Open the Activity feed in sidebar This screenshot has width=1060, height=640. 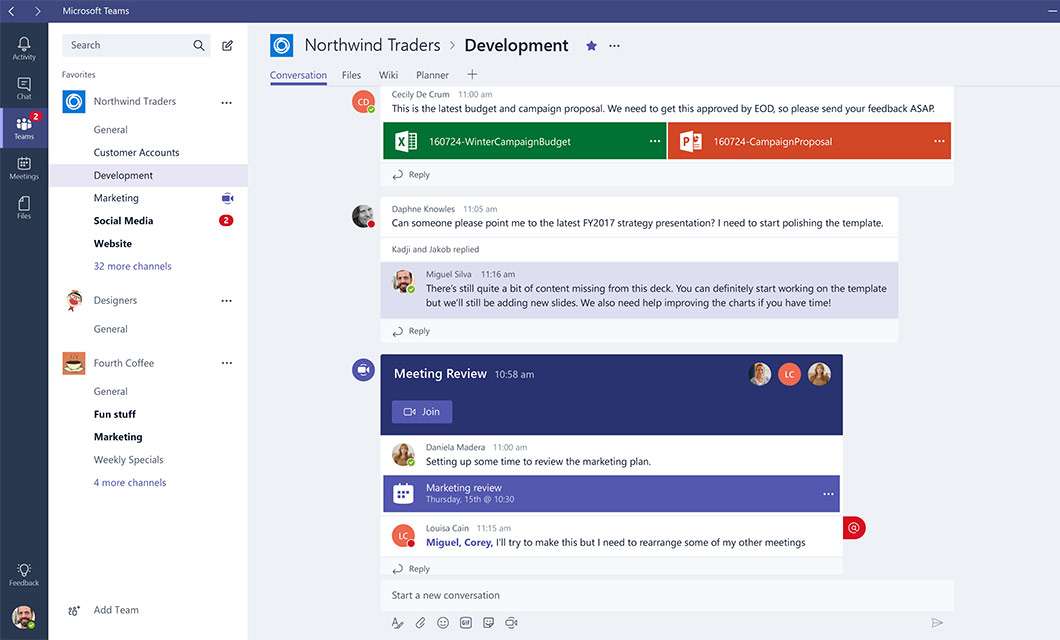click(24, 48)
